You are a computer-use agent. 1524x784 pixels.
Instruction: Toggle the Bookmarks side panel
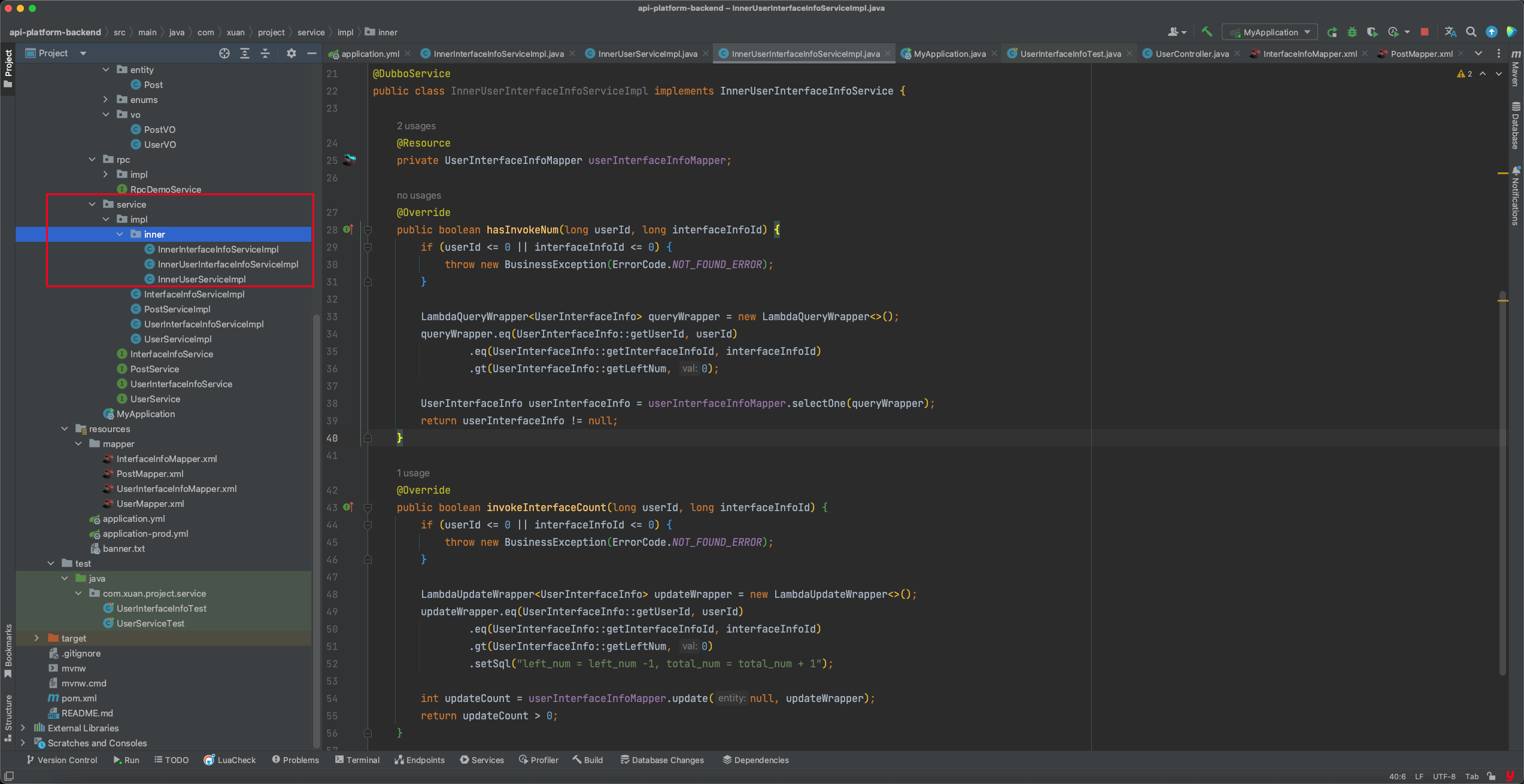[8, 649]
